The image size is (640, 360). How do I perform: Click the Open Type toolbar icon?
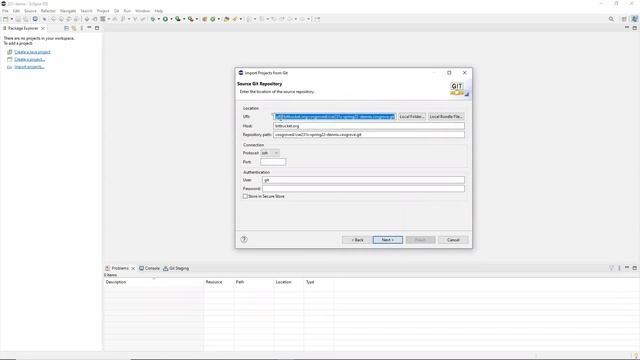click(x=227, y=19)
